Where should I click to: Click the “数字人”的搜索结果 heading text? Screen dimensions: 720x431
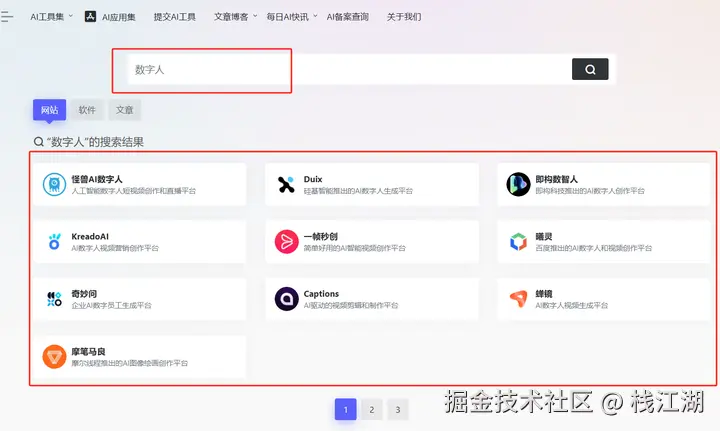95,142
